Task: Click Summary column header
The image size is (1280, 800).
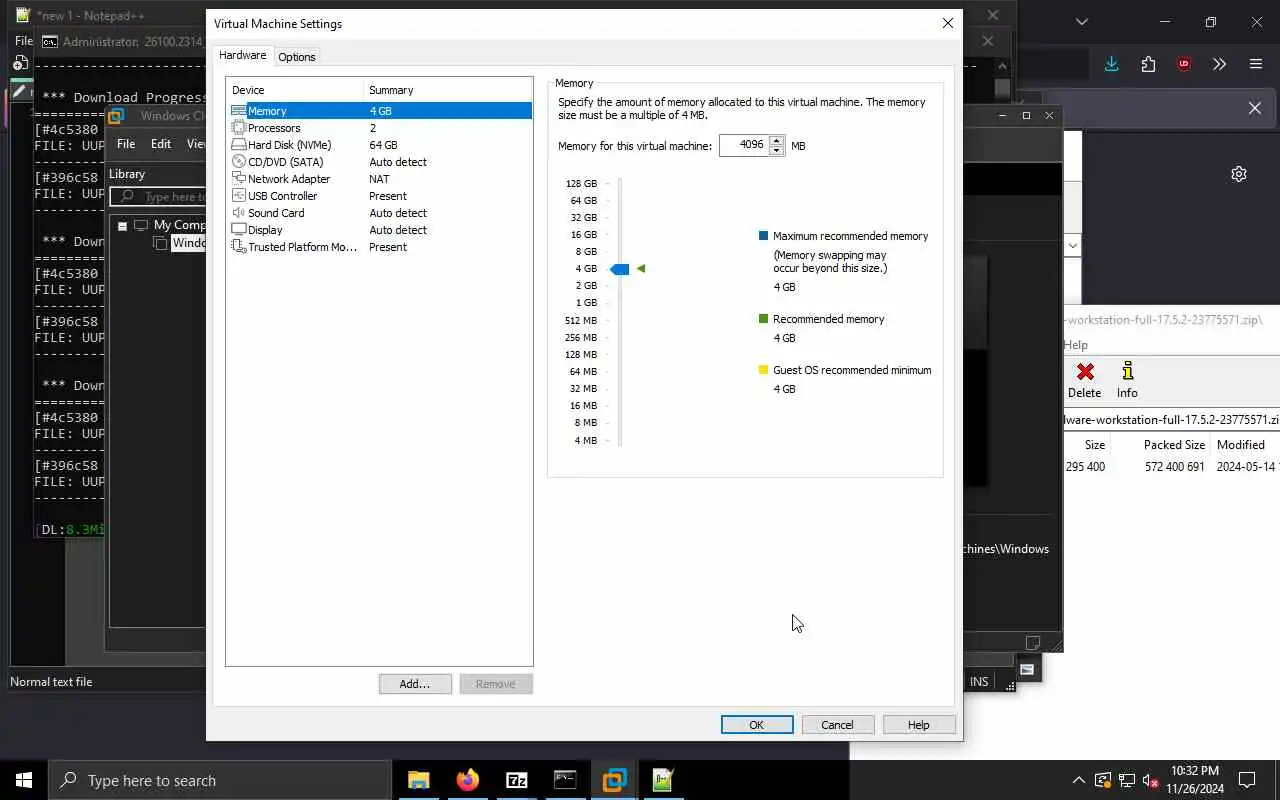Action: [x=448, y=90]
